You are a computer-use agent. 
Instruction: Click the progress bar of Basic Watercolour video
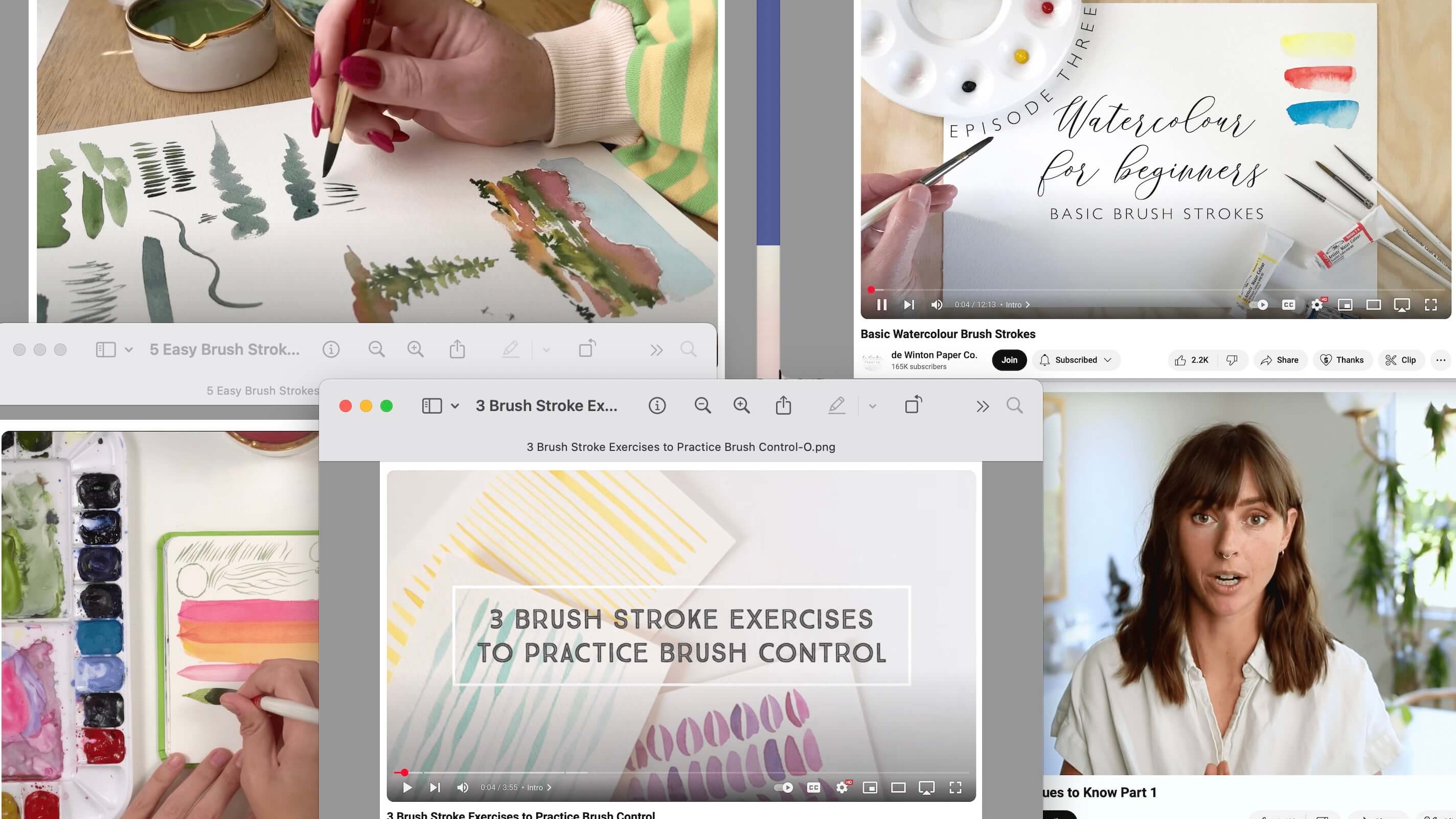click(x=1130, y=290)
